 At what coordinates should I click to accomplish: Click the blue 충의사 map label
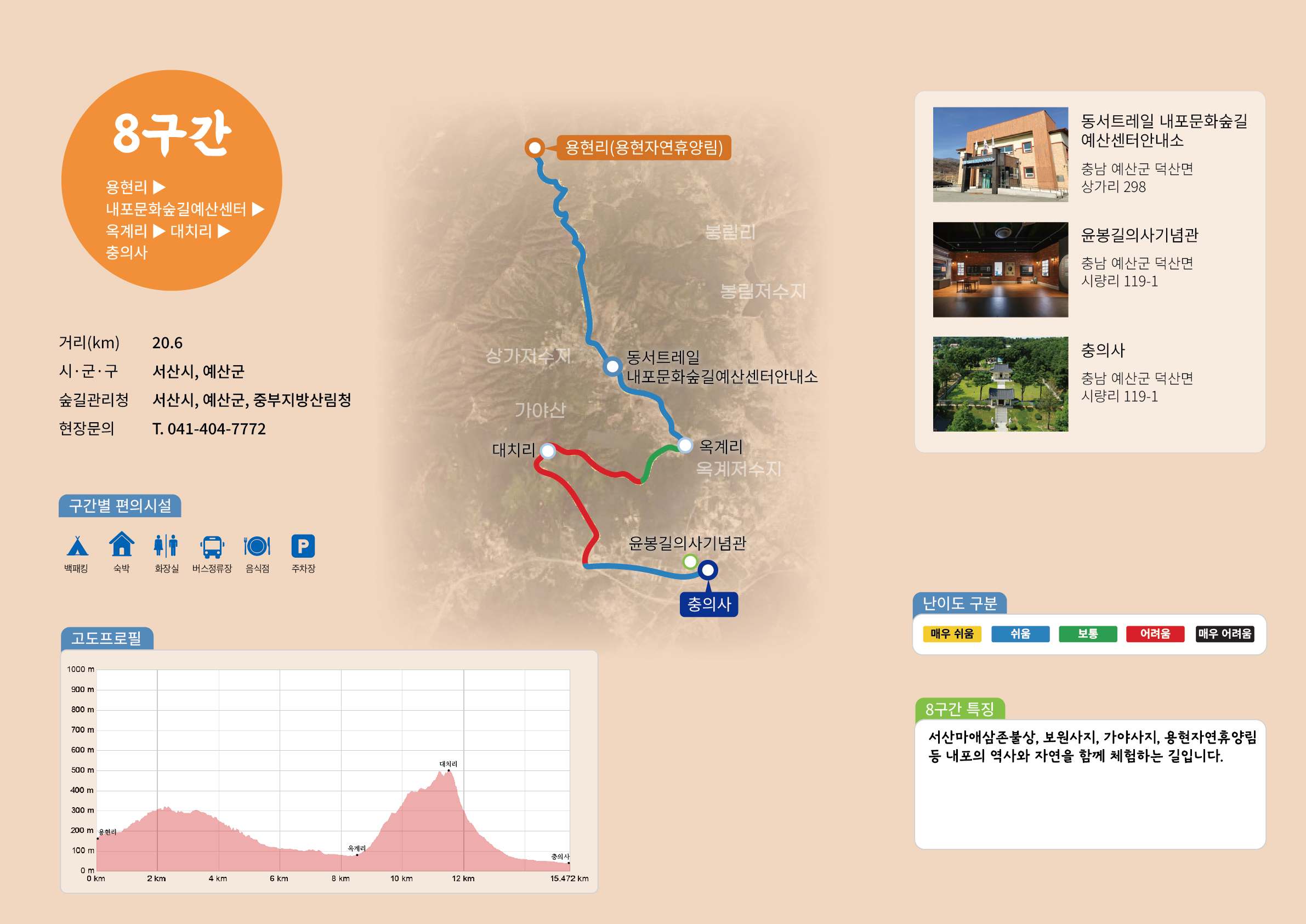click(709, 604)
